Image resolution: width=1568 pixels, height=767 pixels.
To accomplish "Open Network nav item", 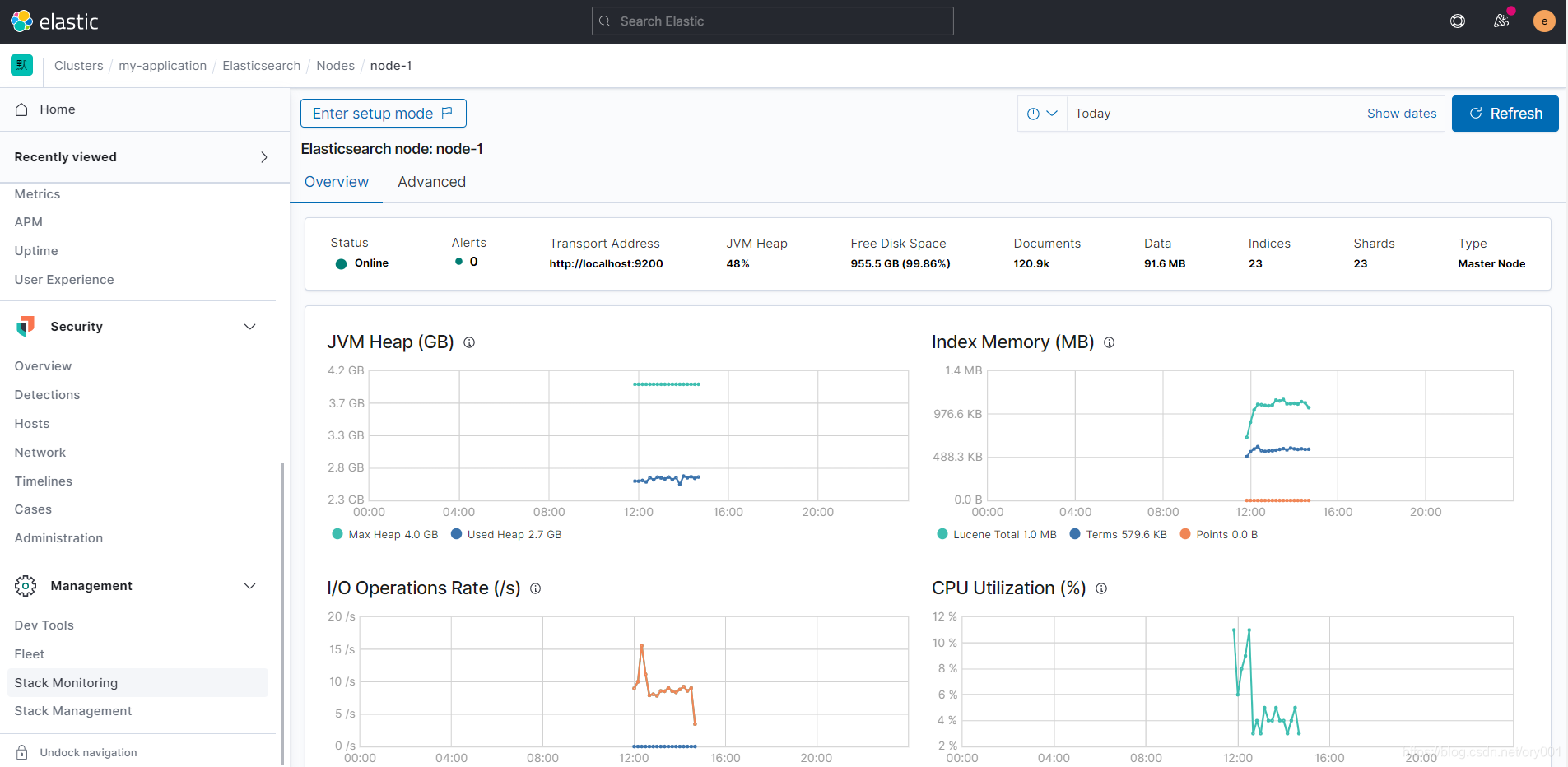I will coord(40,453).
